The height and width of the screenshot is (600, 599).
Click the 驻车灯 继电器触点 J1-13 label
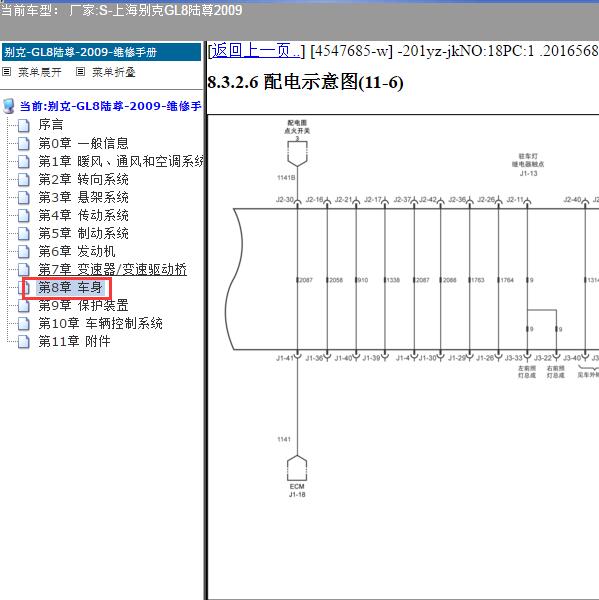click(x=528, y=165)
